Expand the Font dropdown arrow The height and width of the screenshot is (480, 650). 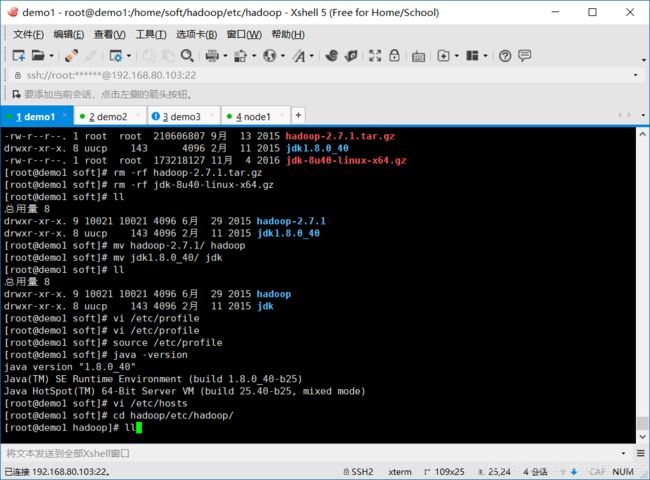[312, 56]
